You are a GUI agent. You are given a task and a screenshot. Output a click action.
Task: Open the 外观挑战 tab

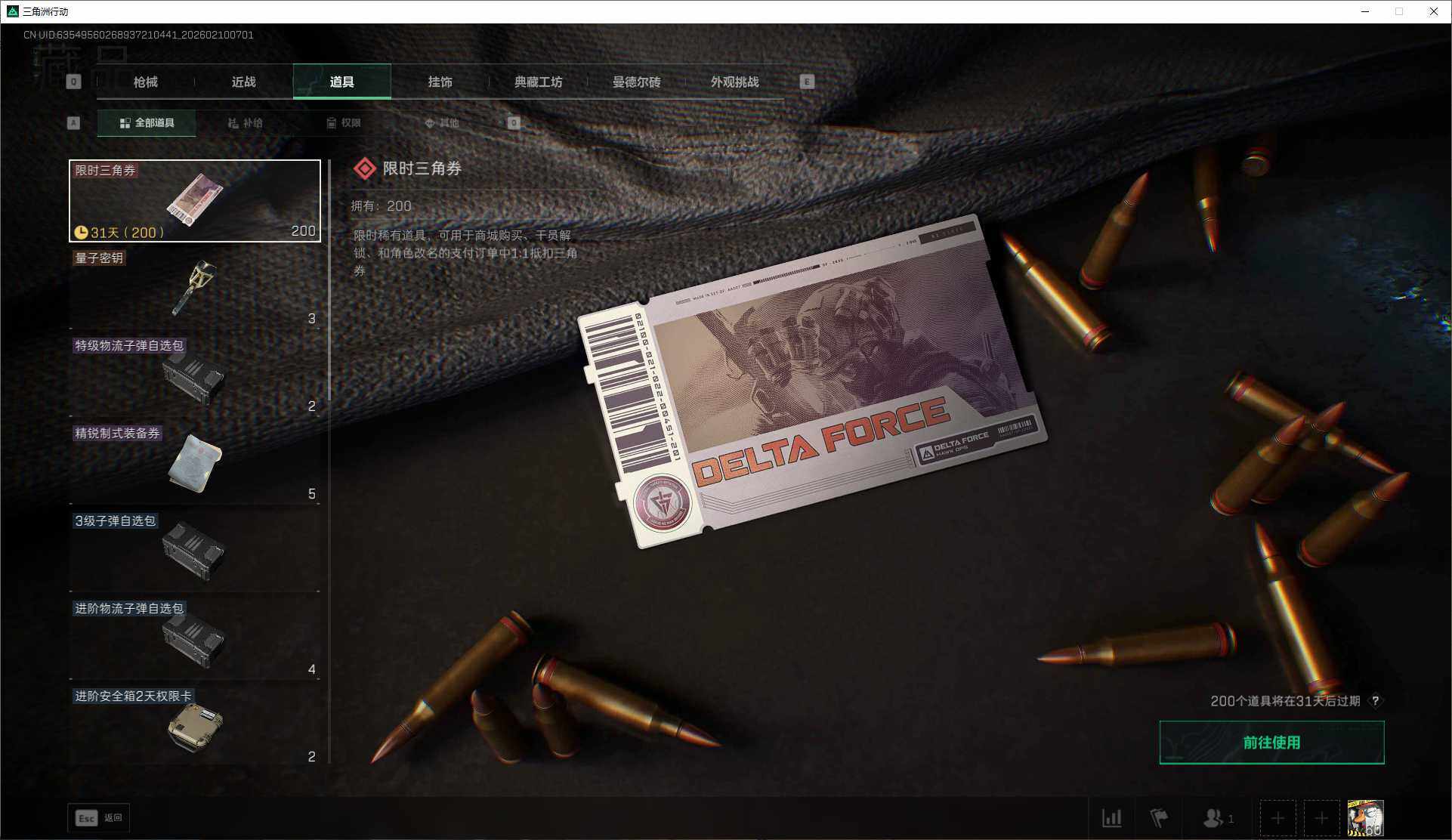[x=734, y=82]
